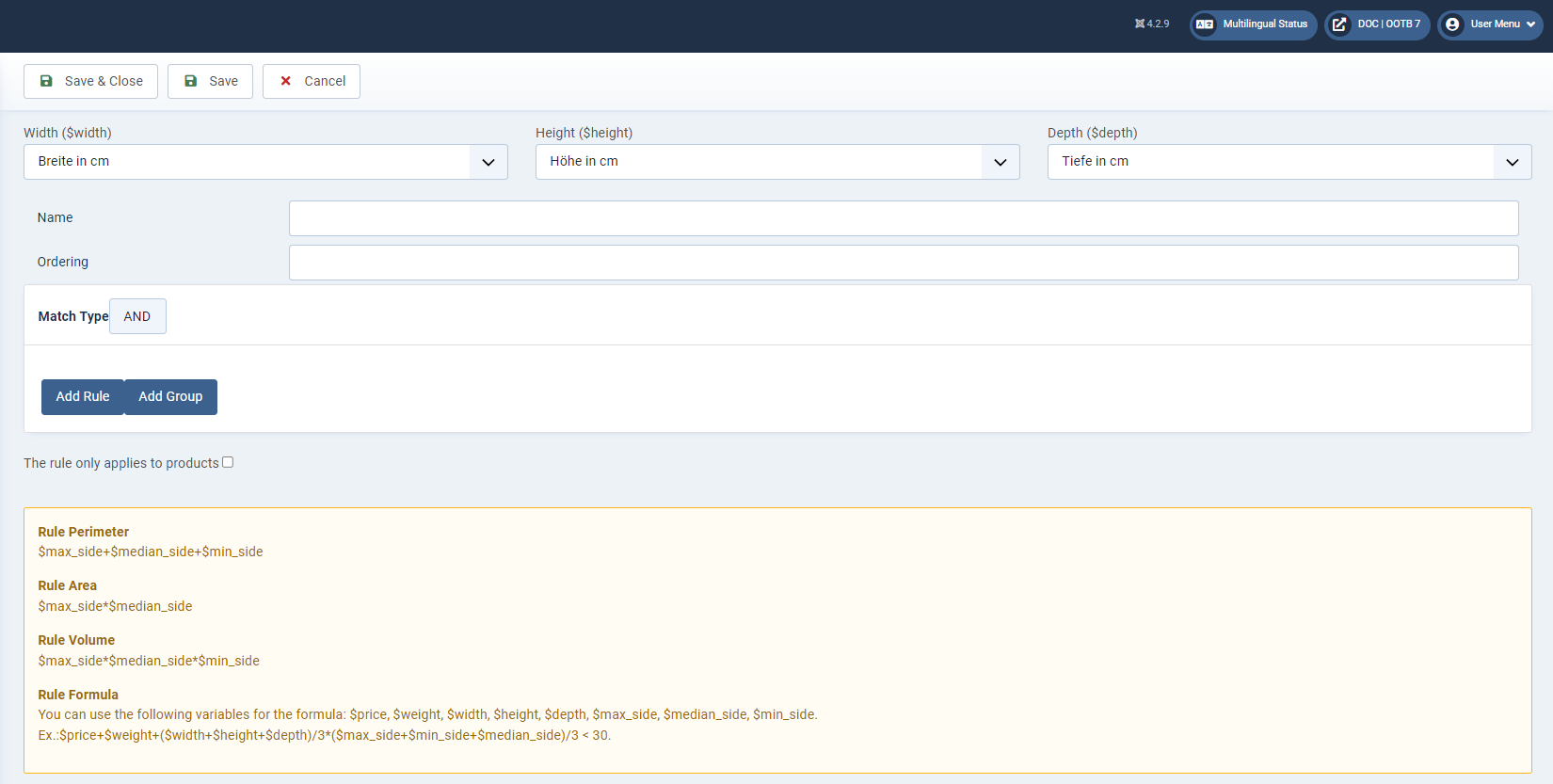Screen dimensions: 1553x784
Task: Click the DOC | OOTB 7 external link icon
Action: (x=1339, y=24)
